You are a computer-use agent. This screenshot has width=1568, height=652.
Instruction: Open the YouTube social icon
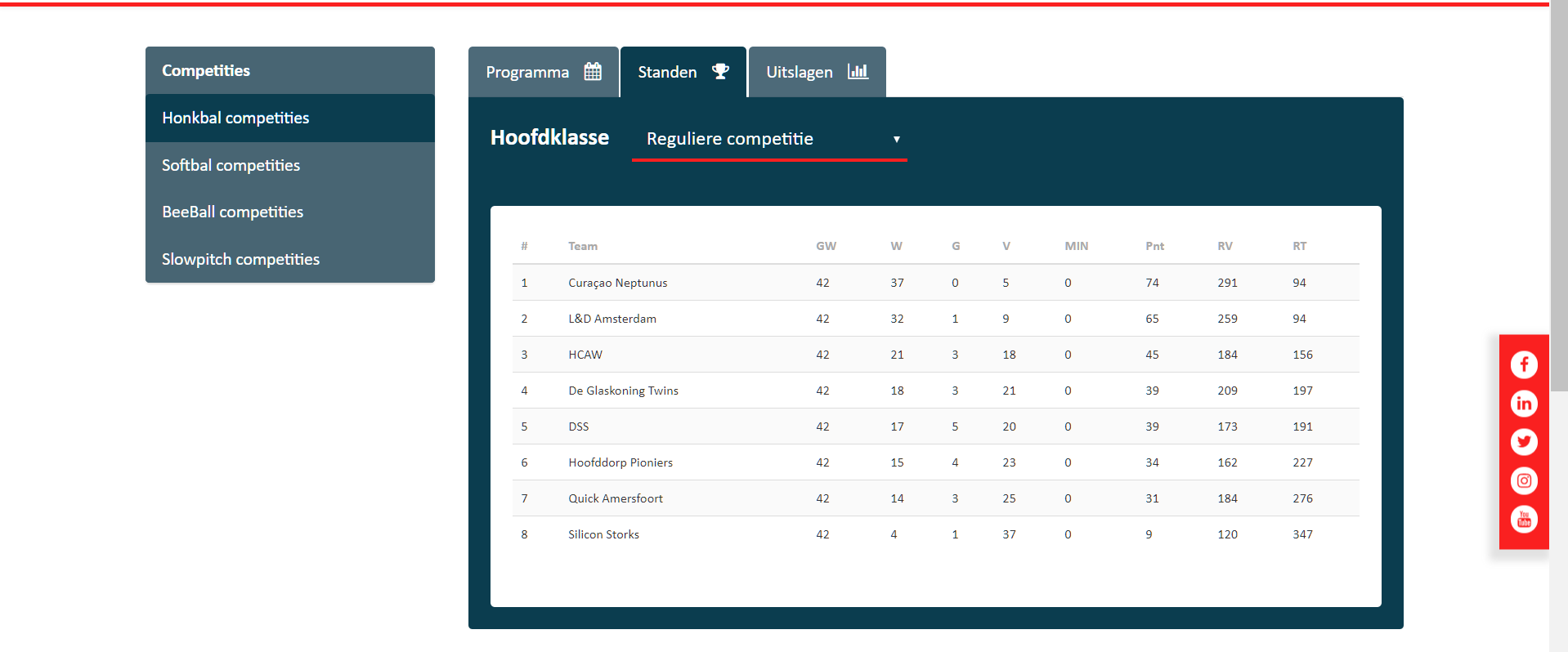(1524, 519)
